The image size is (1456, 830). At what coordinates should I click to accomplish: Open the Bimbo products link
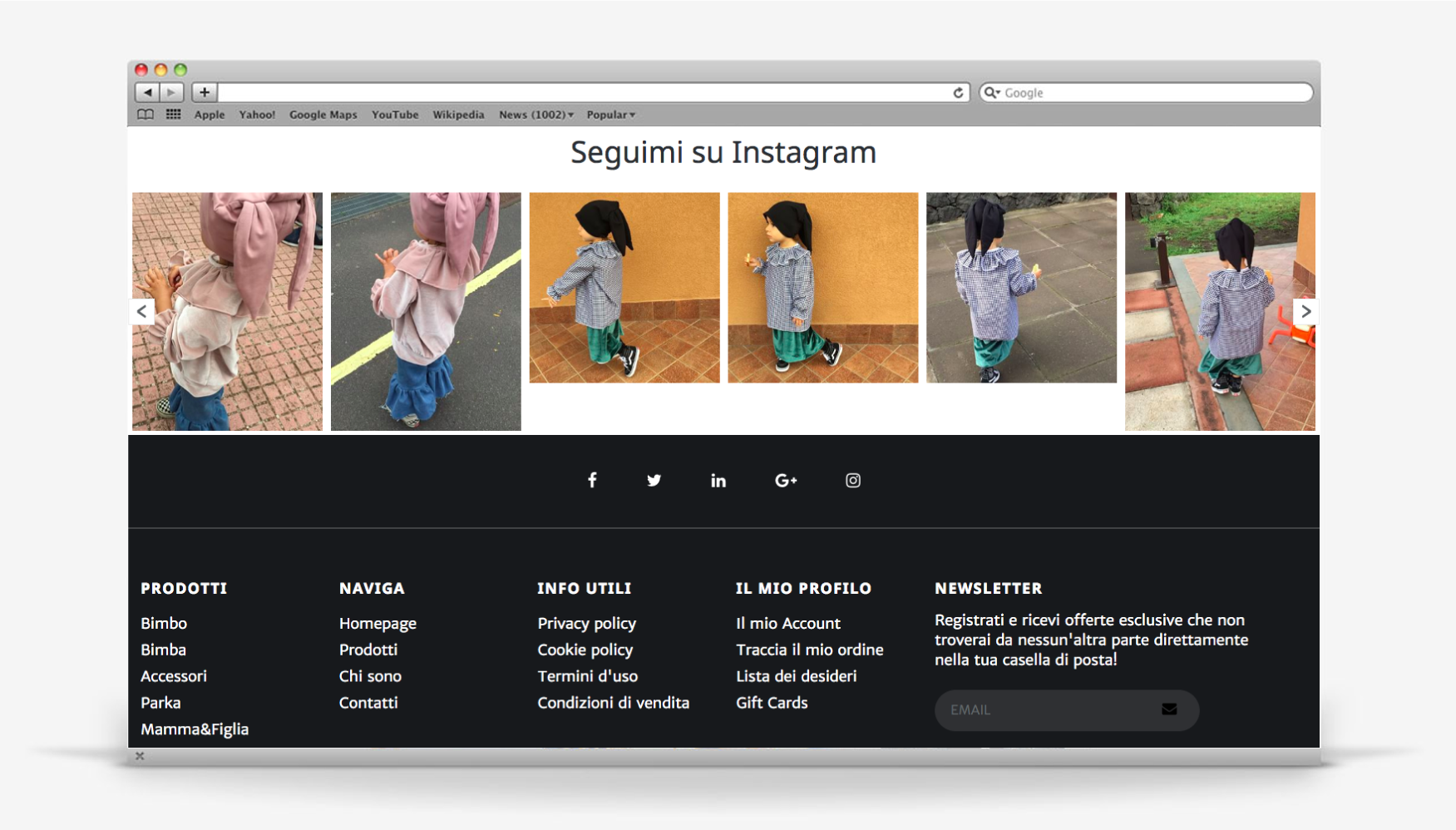tap(164, 623)
